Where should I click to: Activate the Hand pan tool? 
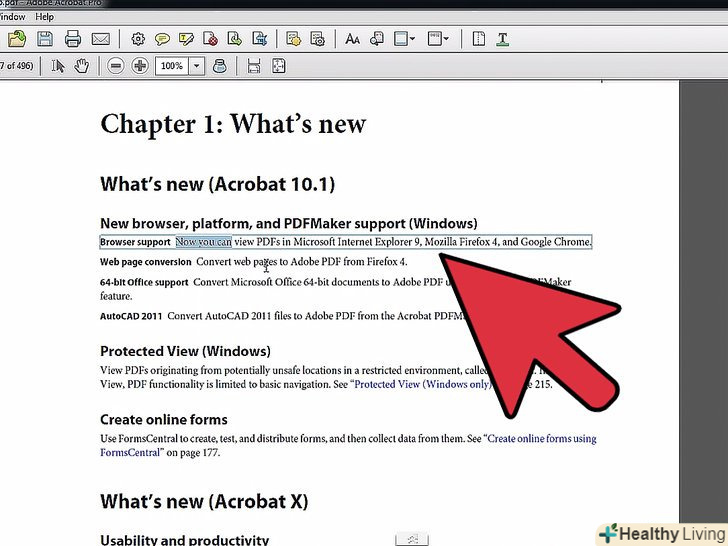tap(82, 66)
